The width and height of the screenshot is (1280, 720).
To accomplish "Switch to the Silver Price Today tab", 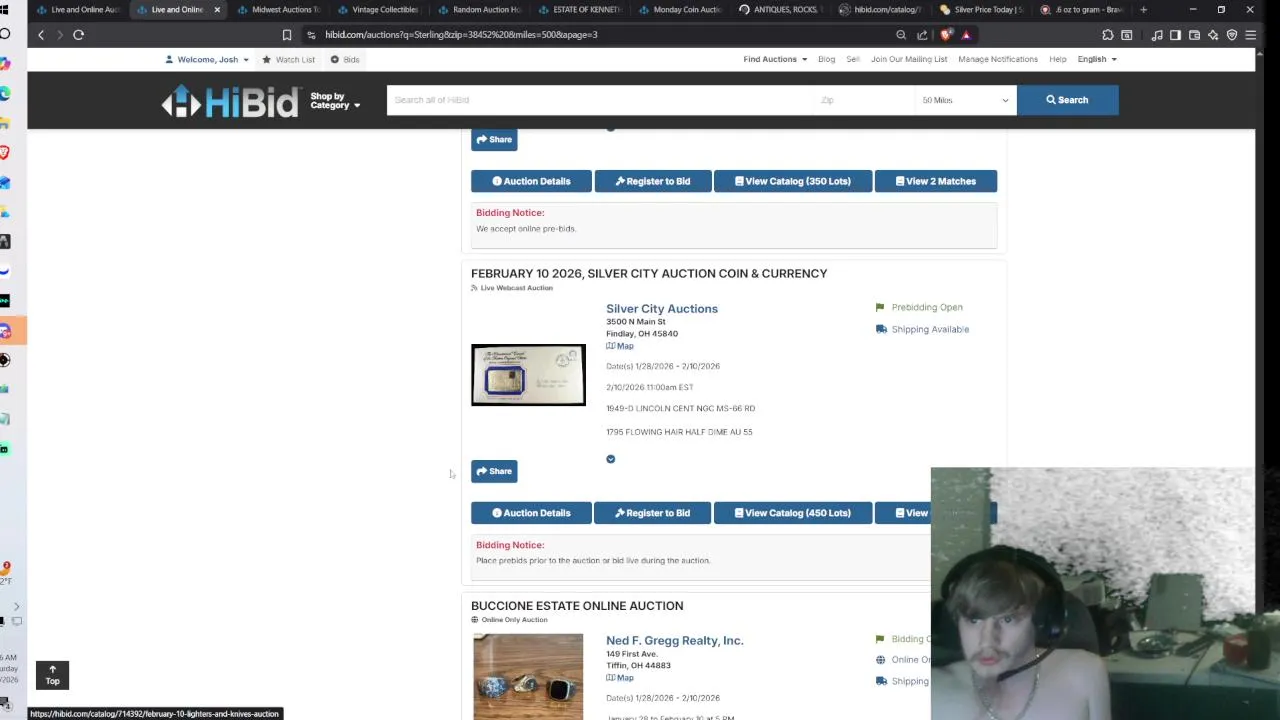I will tap(981, 10).
